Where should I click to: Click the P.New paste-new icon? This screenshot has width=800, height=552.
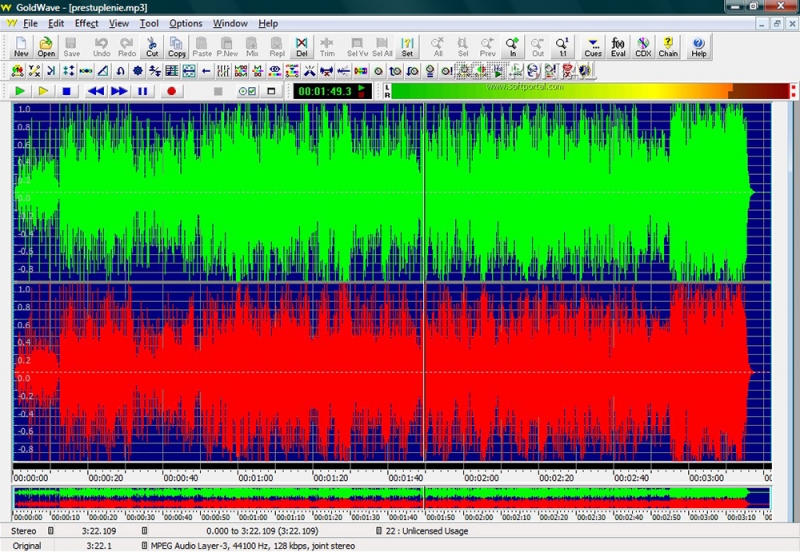click(x=227, y=46)
